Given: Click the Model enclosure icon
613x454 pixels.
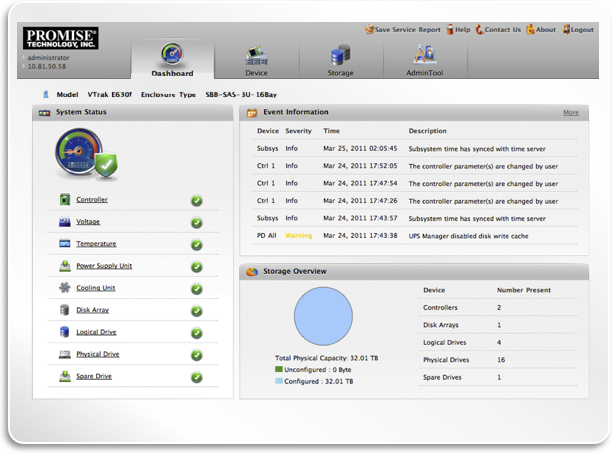Looking at the screenshot, I should click(x=46, y=94).
